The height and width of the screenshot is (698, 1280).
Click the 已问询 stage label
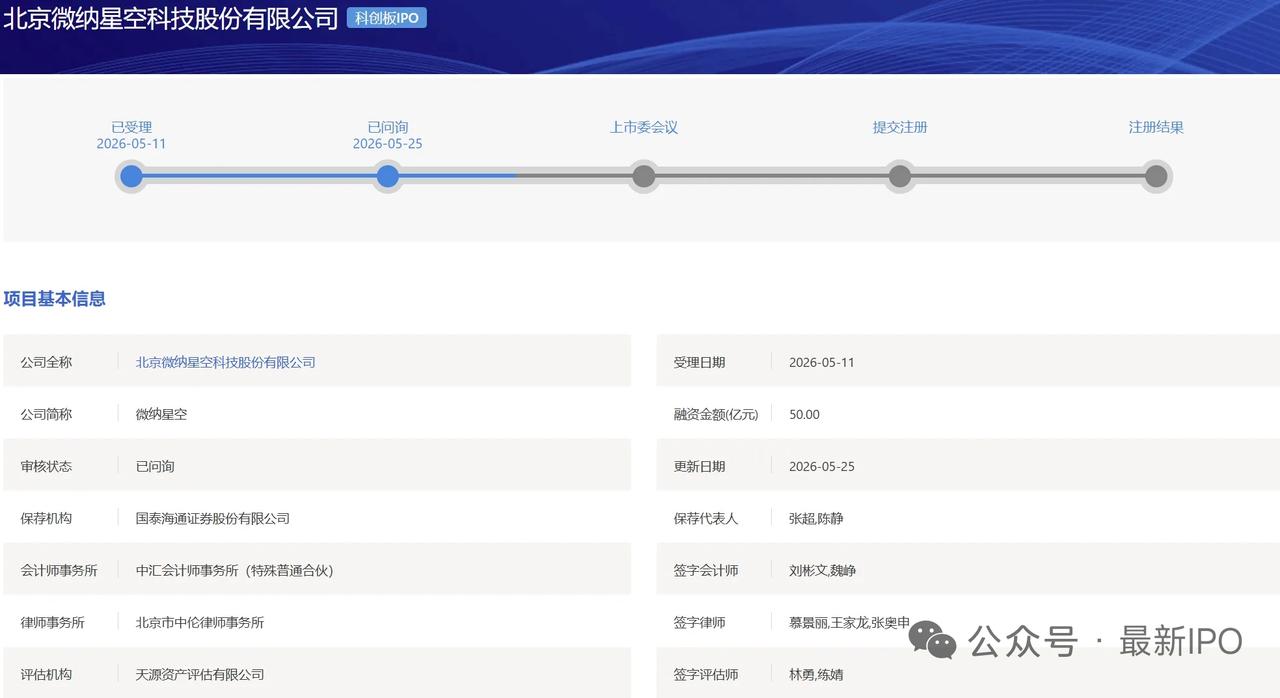coord(388,127)
